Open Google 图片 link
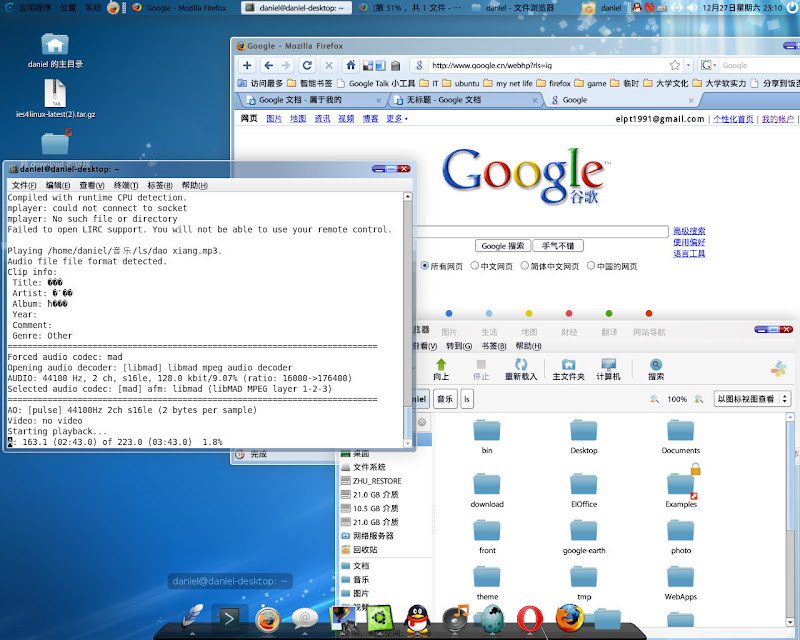The image size is (800, 640). (274, 119)
